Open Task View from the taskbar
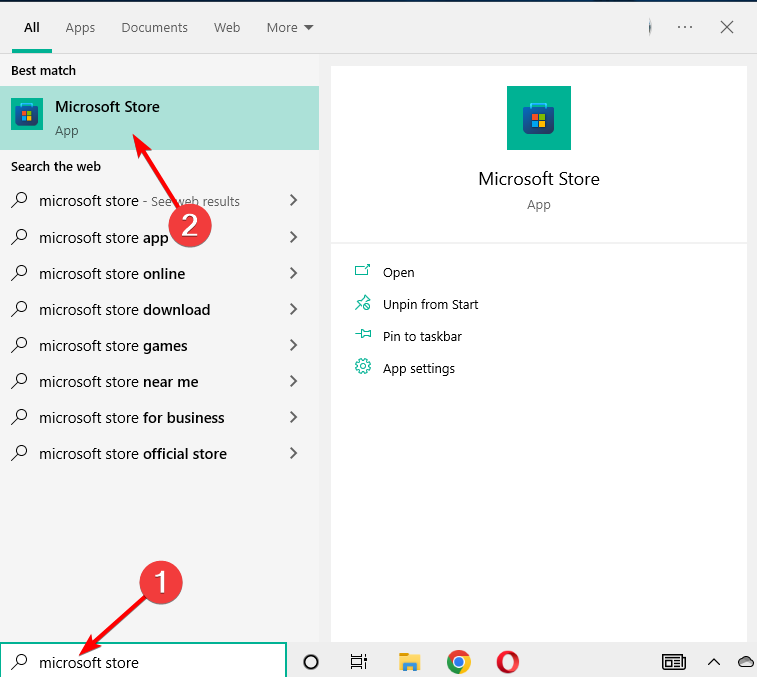 (x=359, y=662)
